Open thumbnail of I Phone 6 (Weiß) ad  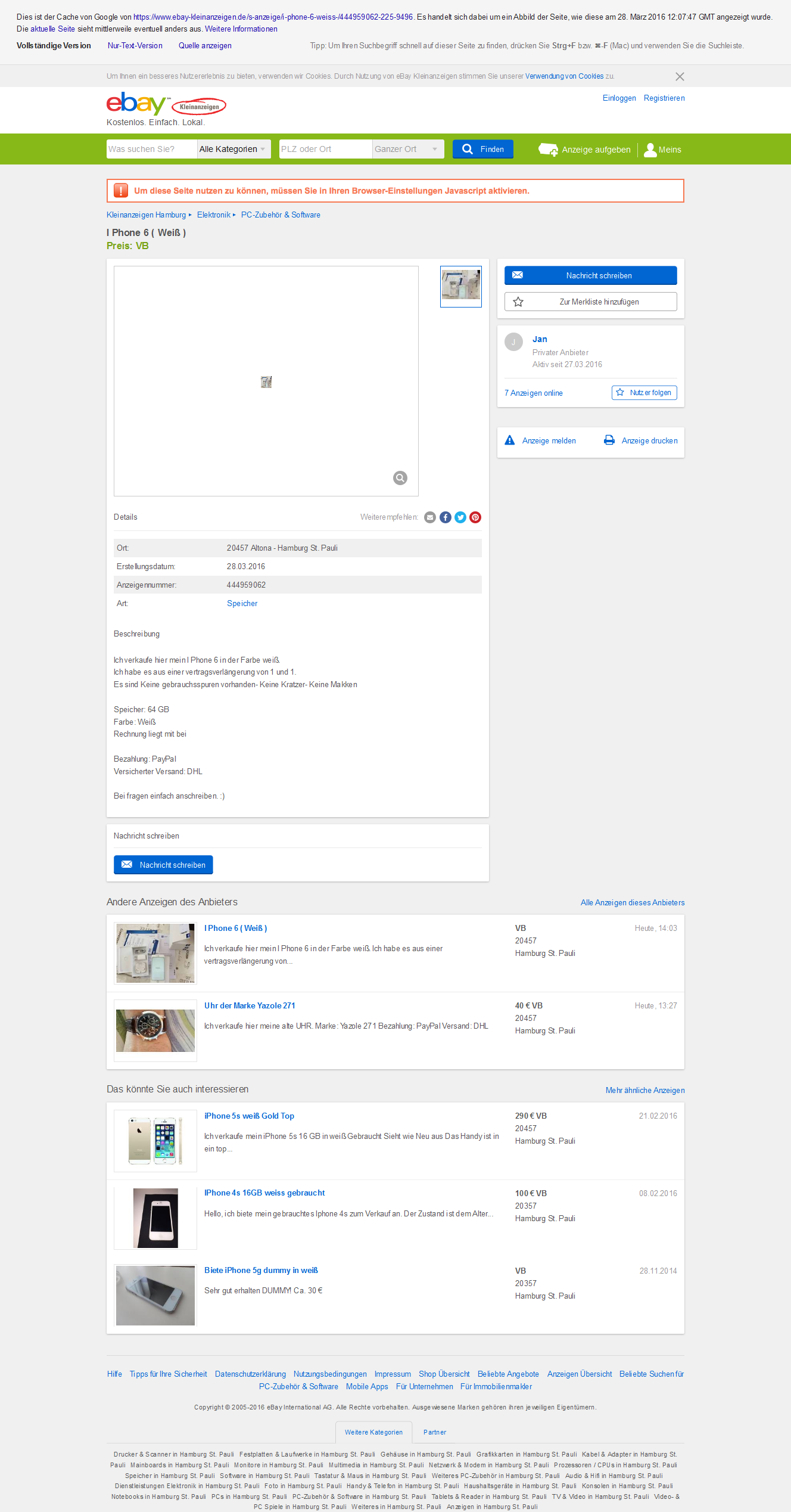pos(155,953)
